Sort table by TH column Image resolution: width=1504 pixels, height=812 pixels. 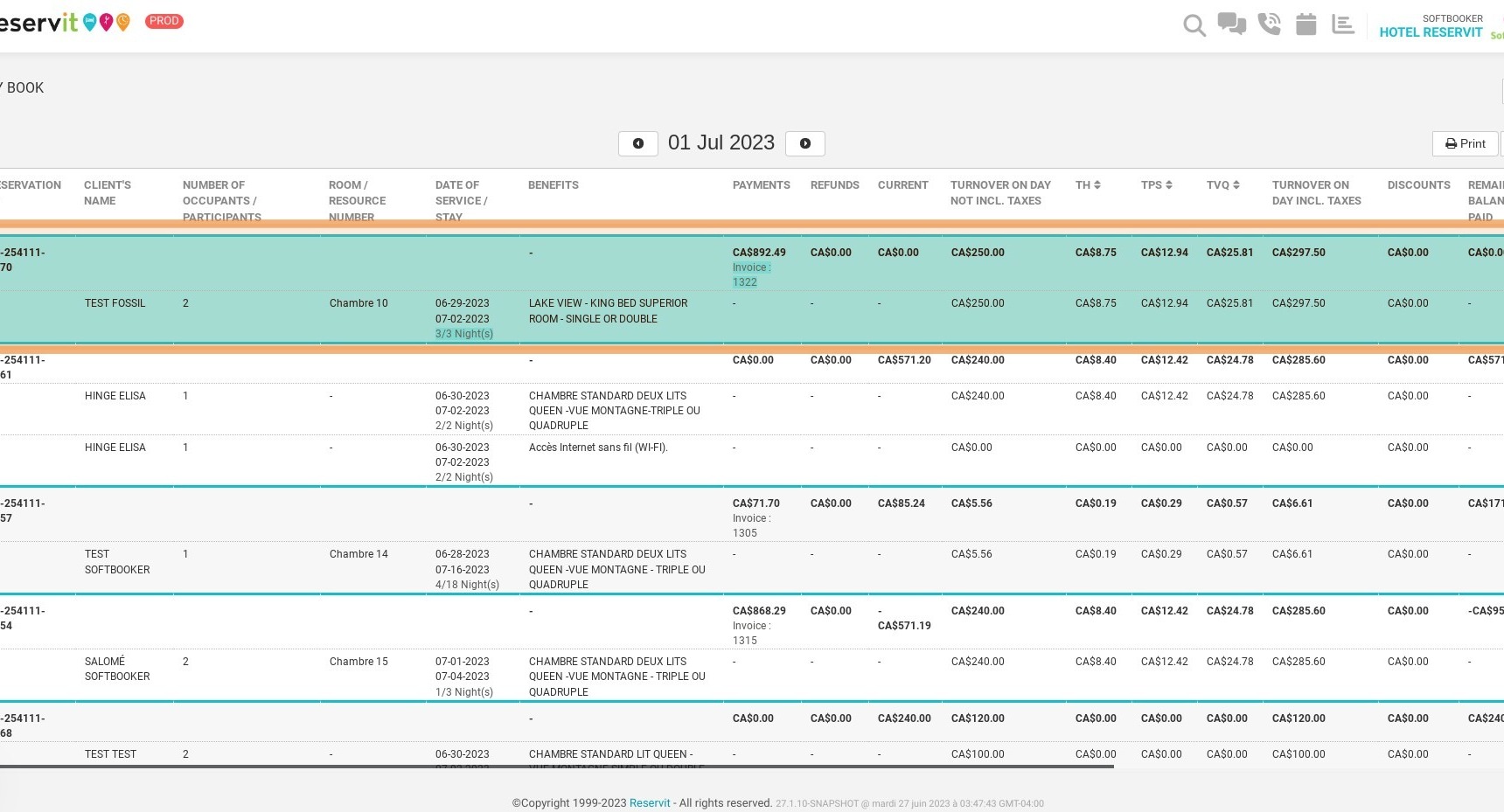tap(1088, 185)
